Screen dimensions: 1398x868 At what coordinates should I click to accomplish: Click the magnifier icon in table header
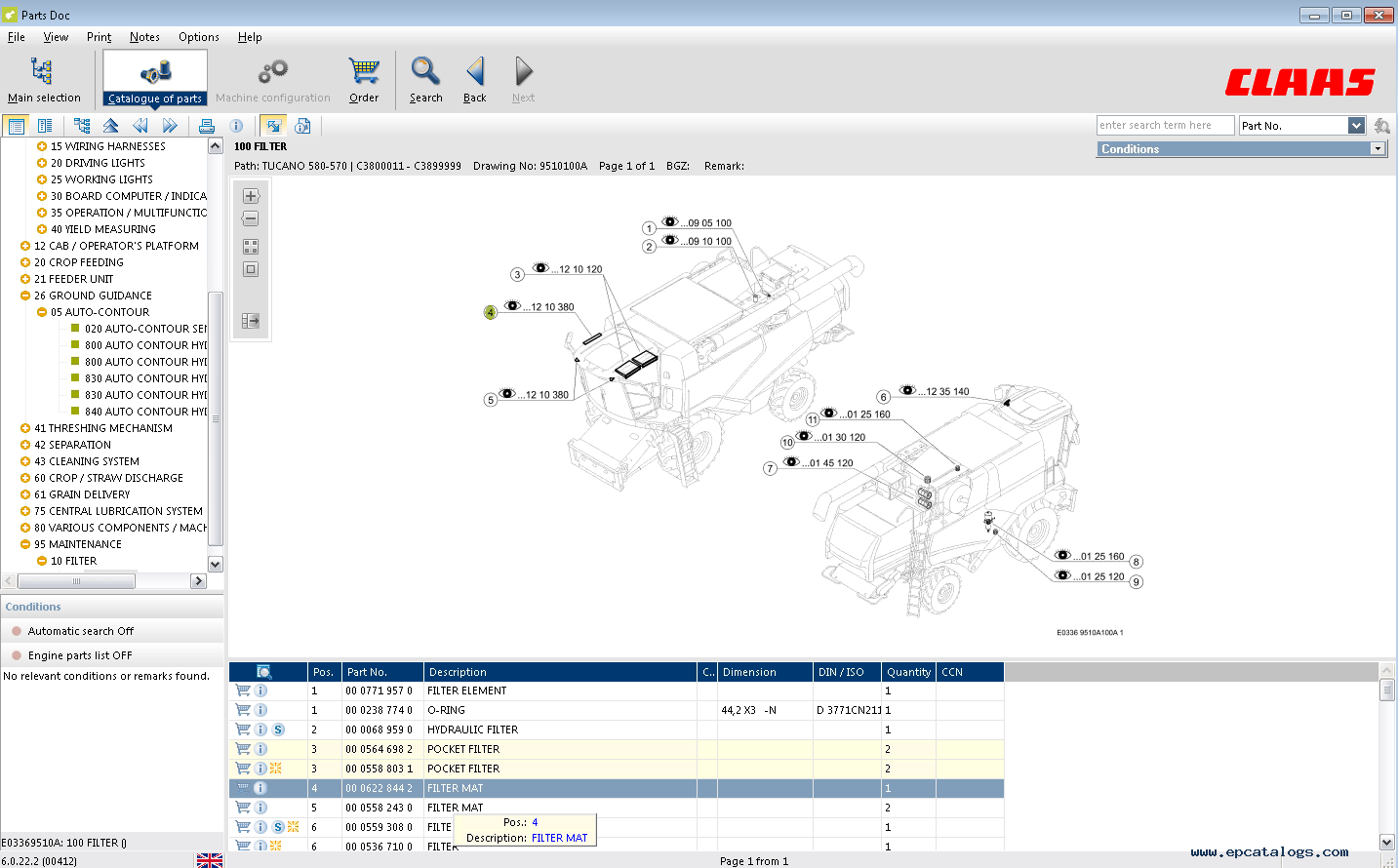coord(263,672)
